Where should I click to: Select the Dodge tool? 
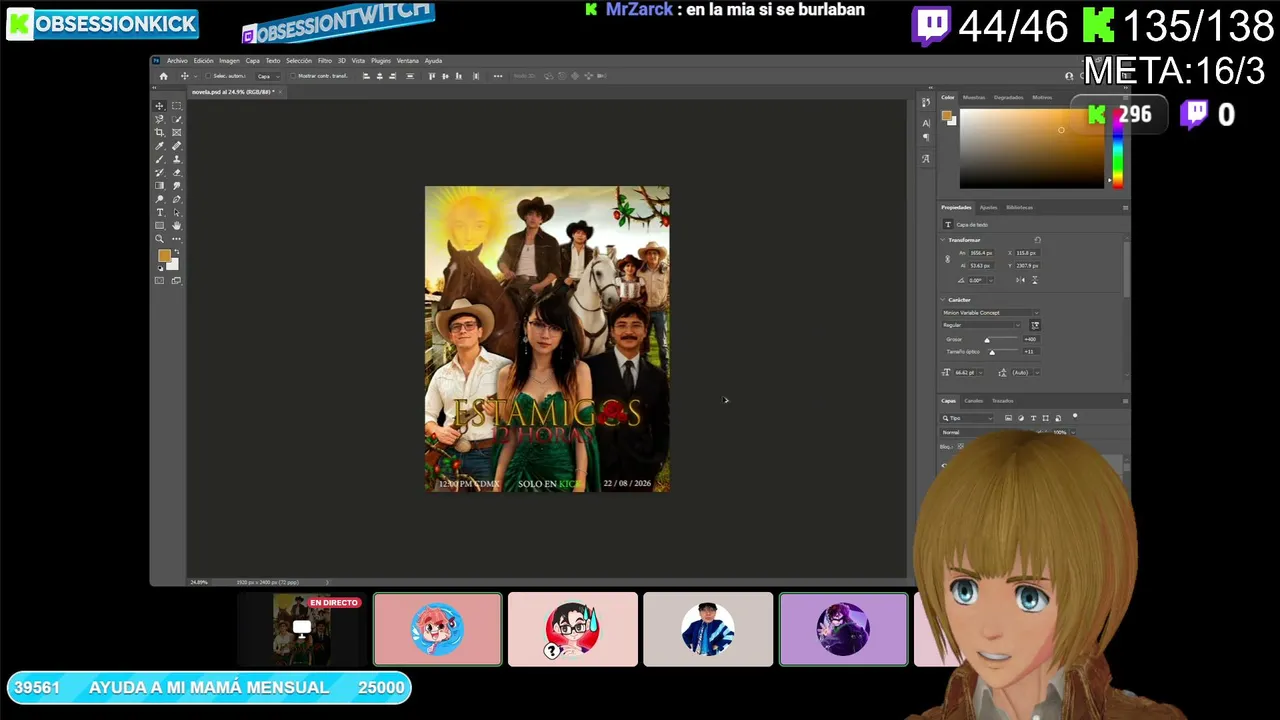pos(159,199)
